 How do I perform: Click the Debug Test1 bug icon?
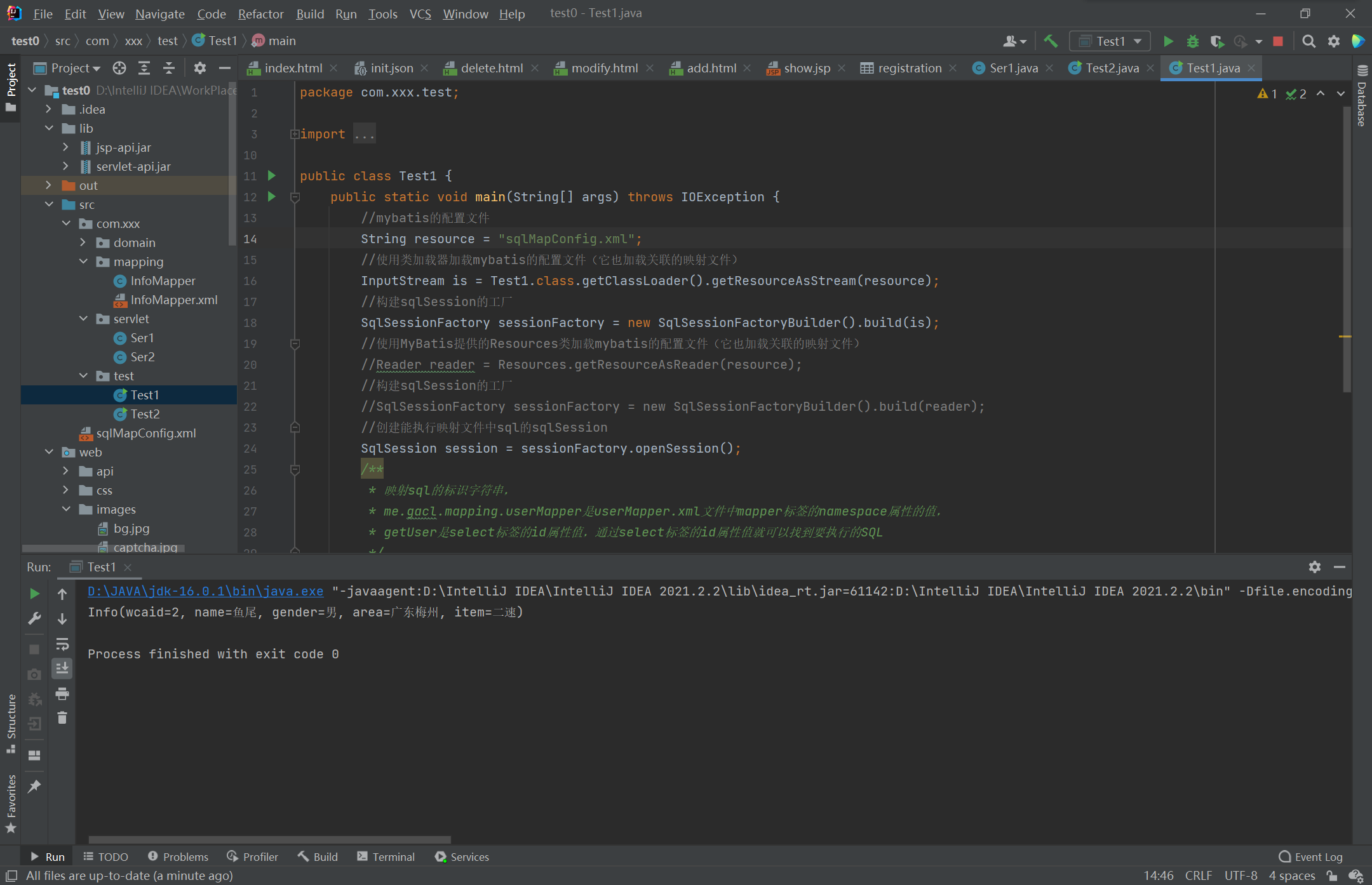coord(1192,41)
